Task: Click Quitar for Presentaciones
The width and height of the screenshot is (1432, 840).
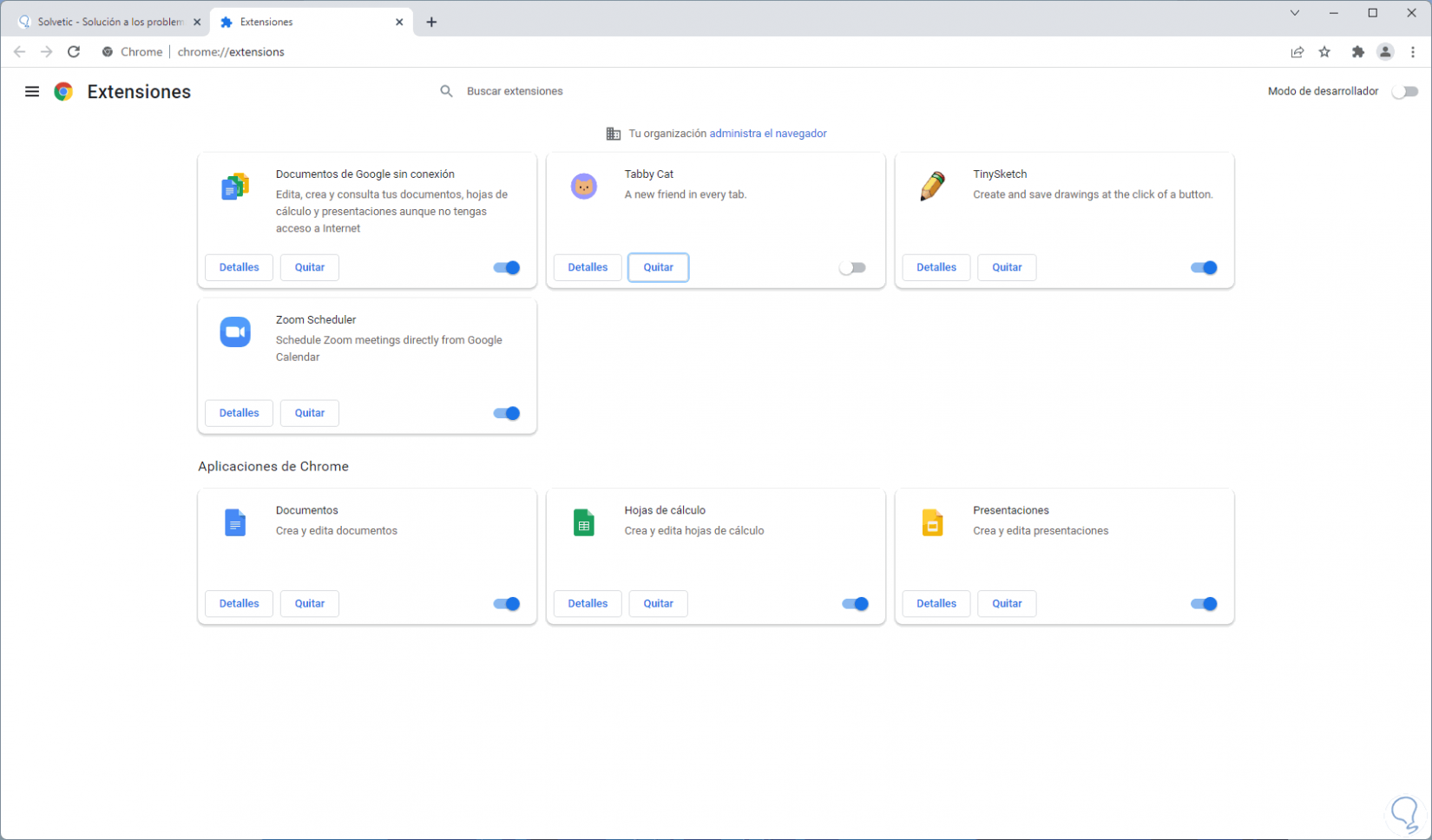Action: 1007,604
